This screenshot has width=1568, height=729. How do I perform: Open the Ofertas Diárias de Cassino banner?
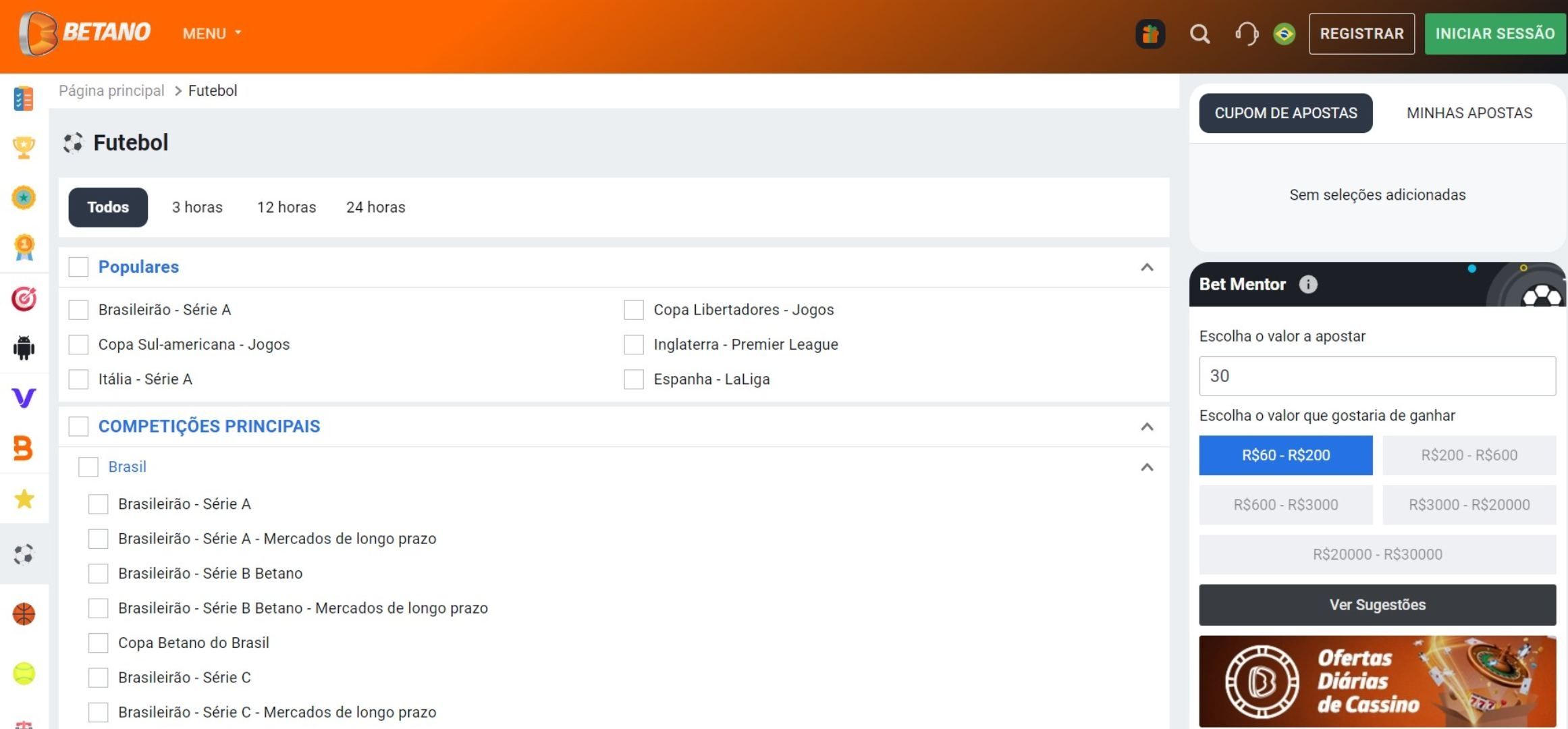[1378, 681]
